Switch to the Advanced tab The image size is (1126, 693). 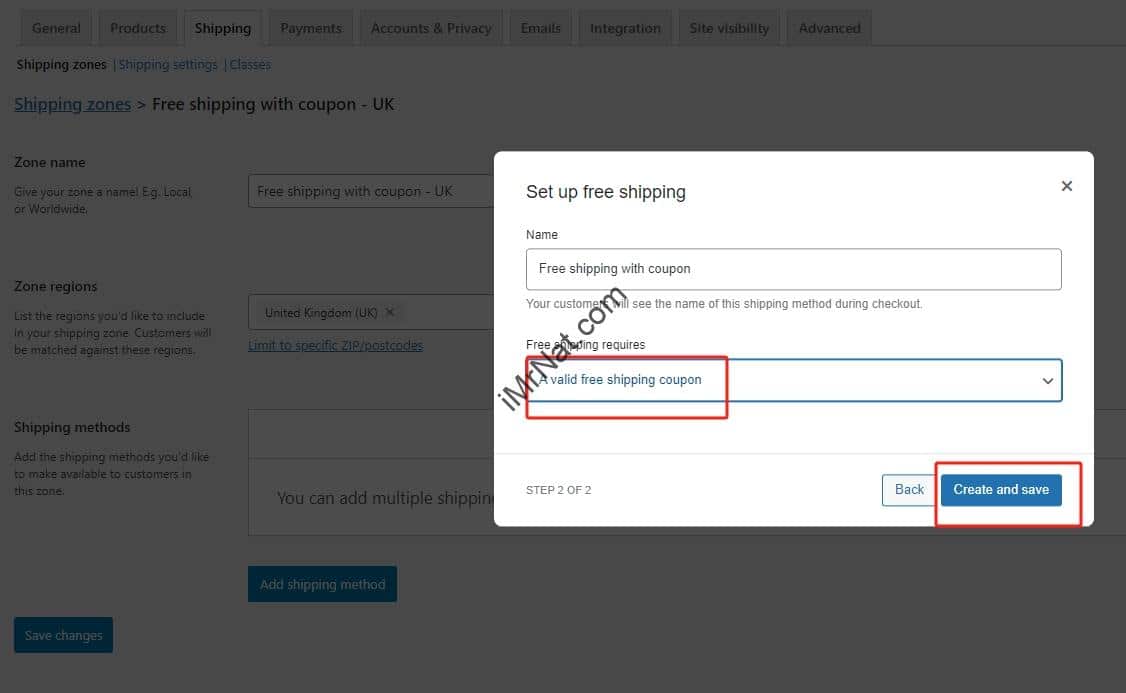(x=829, y=28)
